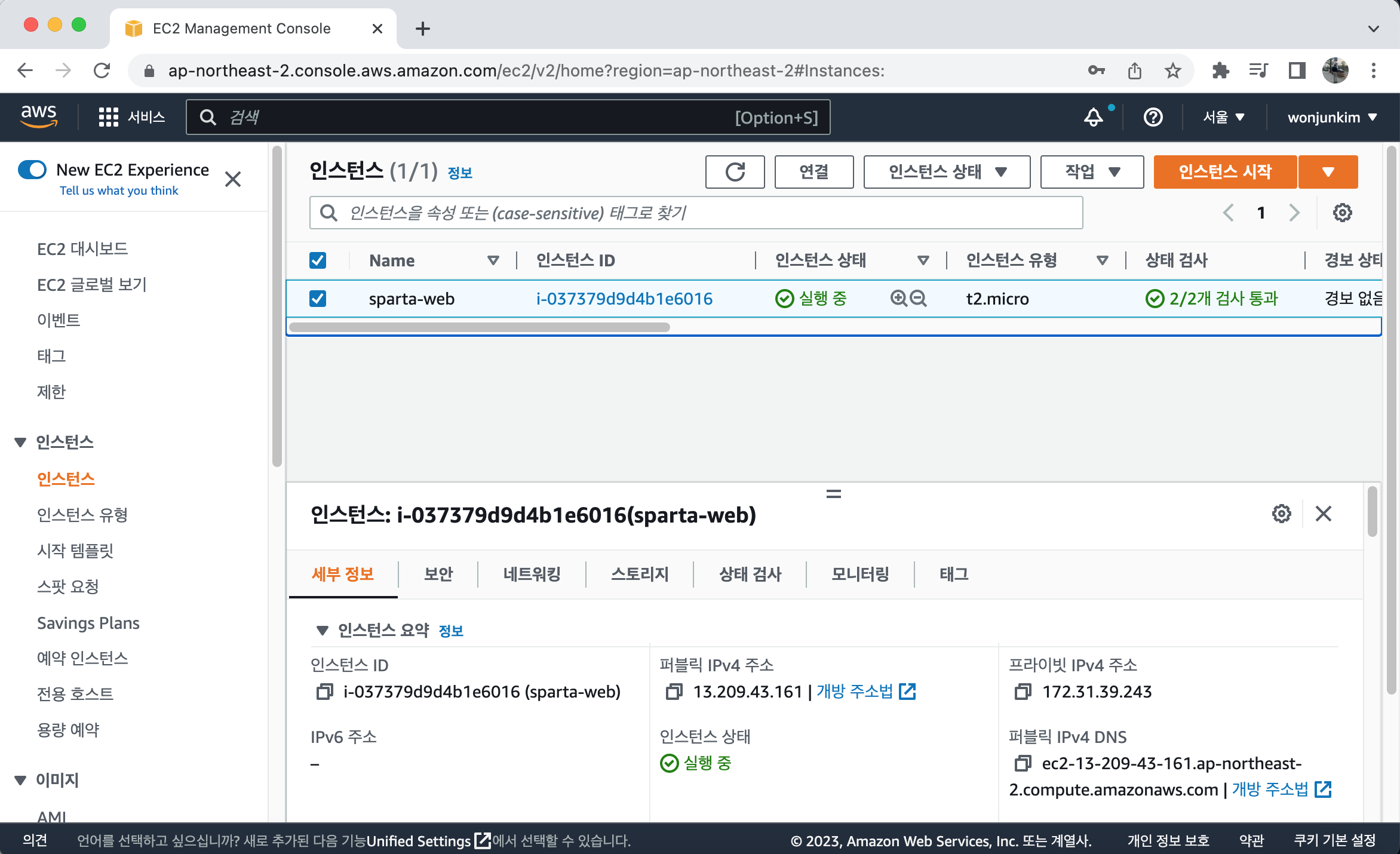1400x854 pixels.
Task: Open Chrome three-dot menu
Action: point(1374,70)
